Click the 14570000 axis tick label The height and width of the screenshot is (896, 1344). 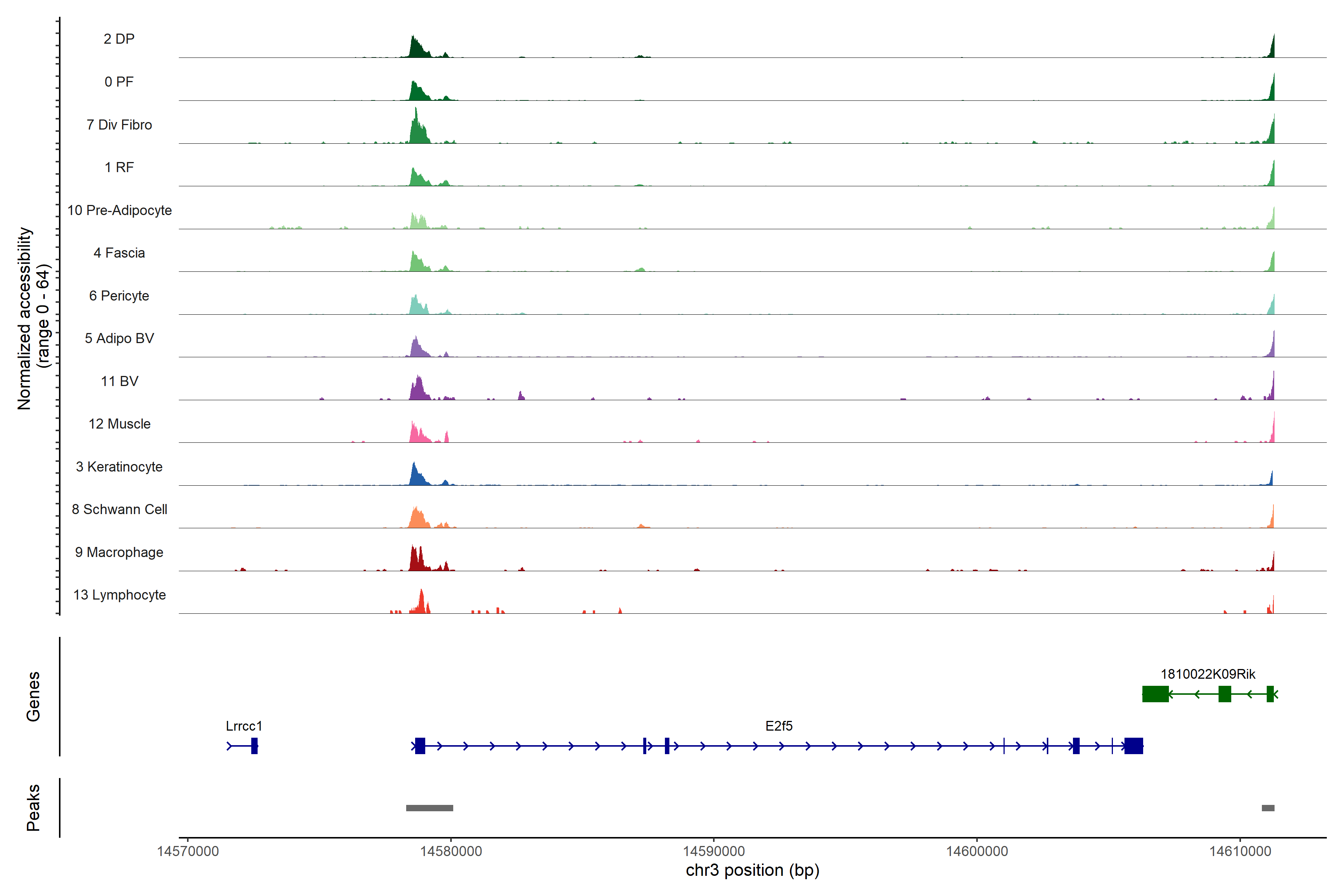pyautogui.click(x=187, y=851)
